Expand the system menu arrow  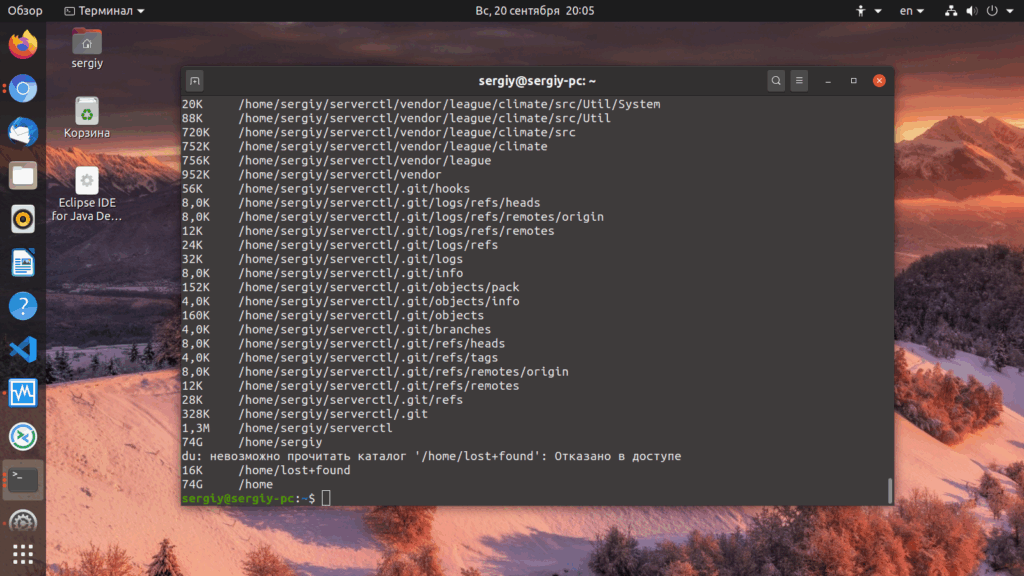(x=1010, y=10)
